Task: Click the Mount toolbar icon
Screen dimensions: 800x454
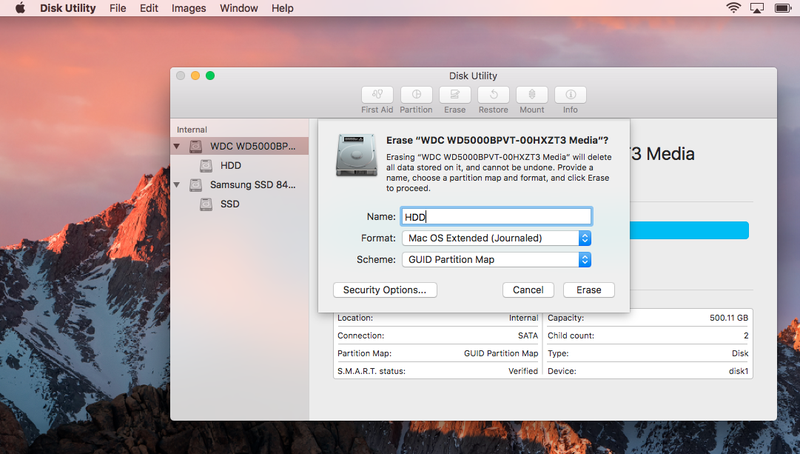Action: point(532,95)
